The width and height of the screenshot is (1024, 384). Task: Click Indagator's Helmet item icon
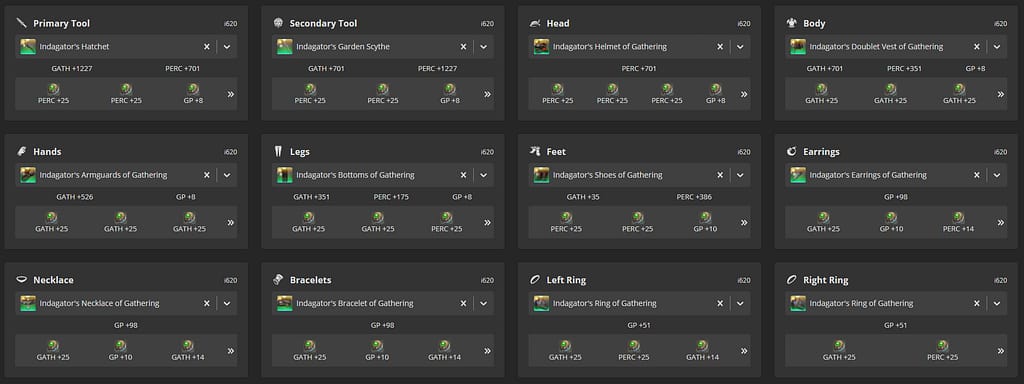click(541, 47)
